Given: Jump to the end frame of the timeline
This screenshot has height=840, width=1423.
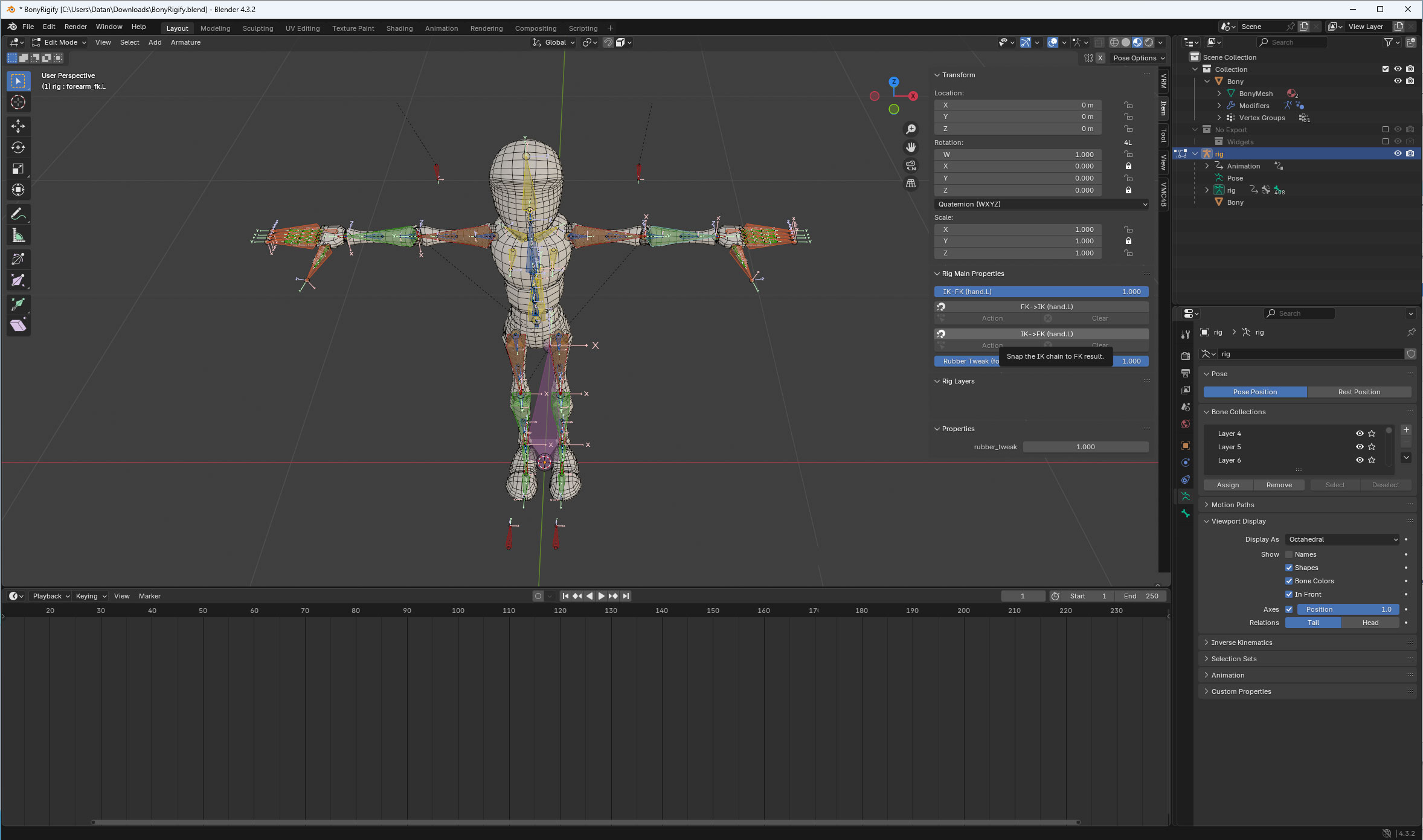Looking at the screenshot, I should coord(626,596).
